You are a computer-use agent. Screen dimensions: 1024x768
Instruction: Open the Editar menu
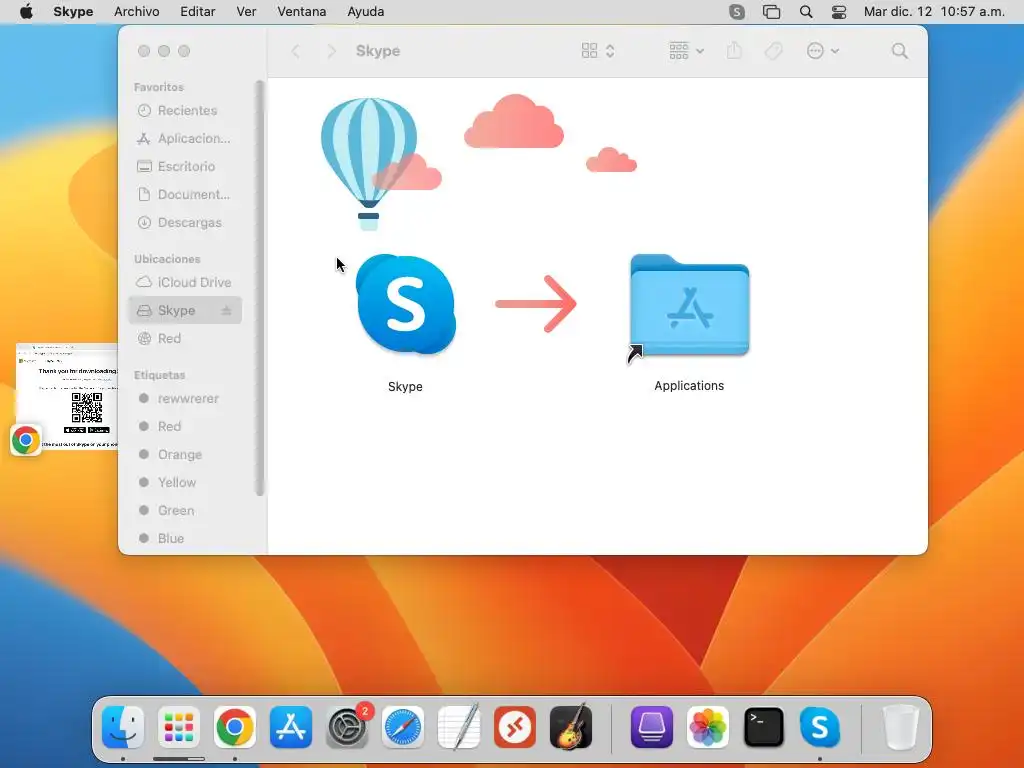pos(198,12)
